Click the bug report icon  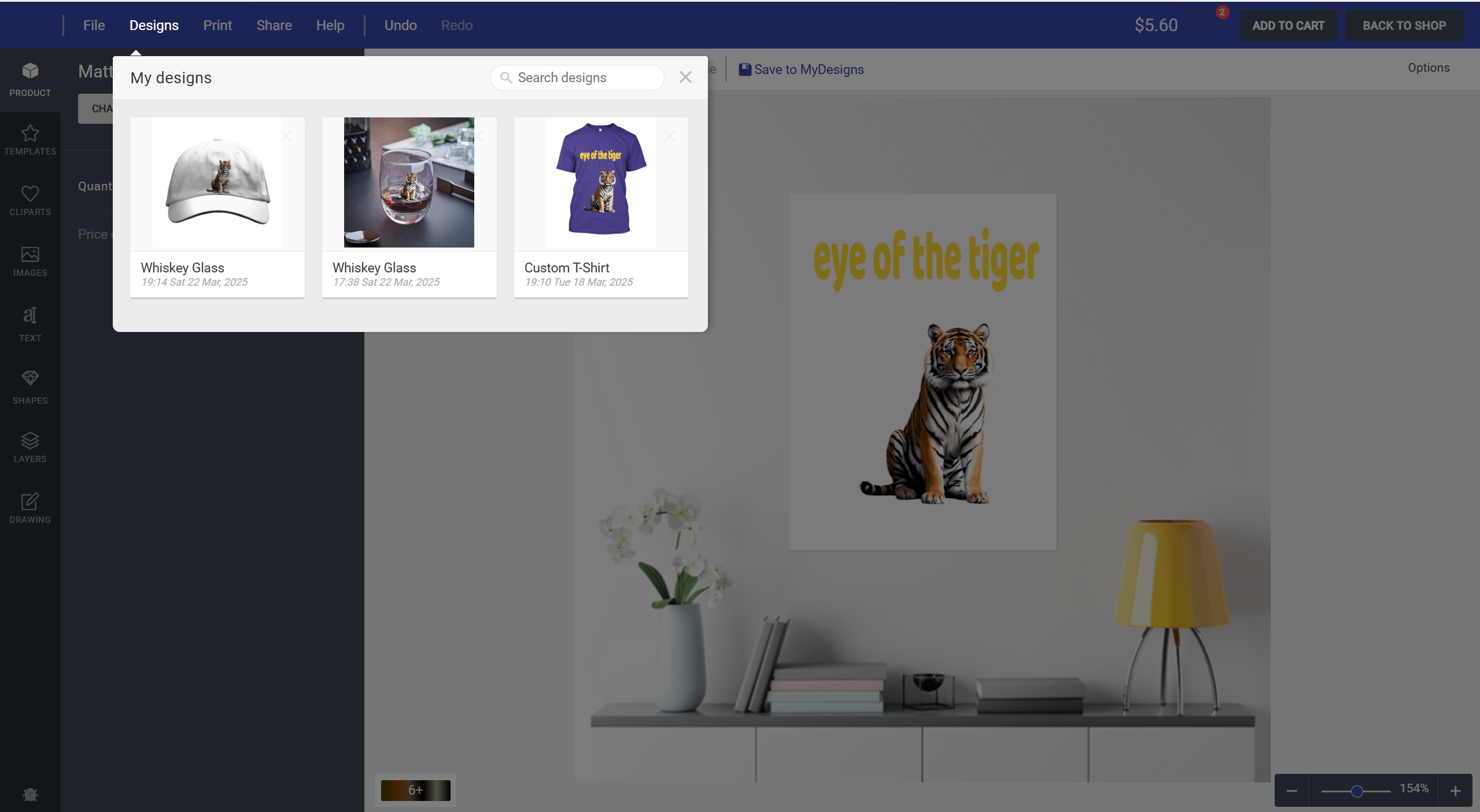pos(30,795)
